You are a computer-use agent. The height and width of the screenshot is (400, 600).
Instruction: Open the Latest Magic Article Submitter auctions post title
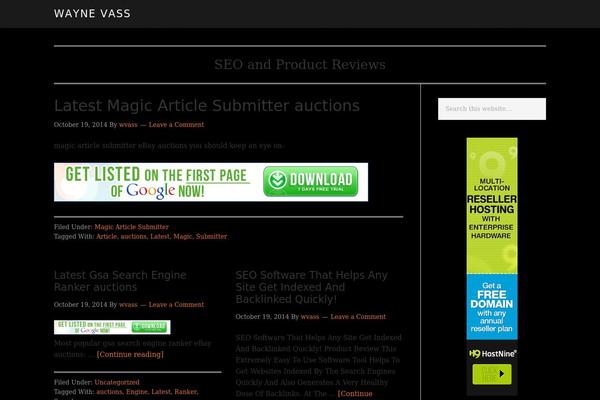pos(207,106)
